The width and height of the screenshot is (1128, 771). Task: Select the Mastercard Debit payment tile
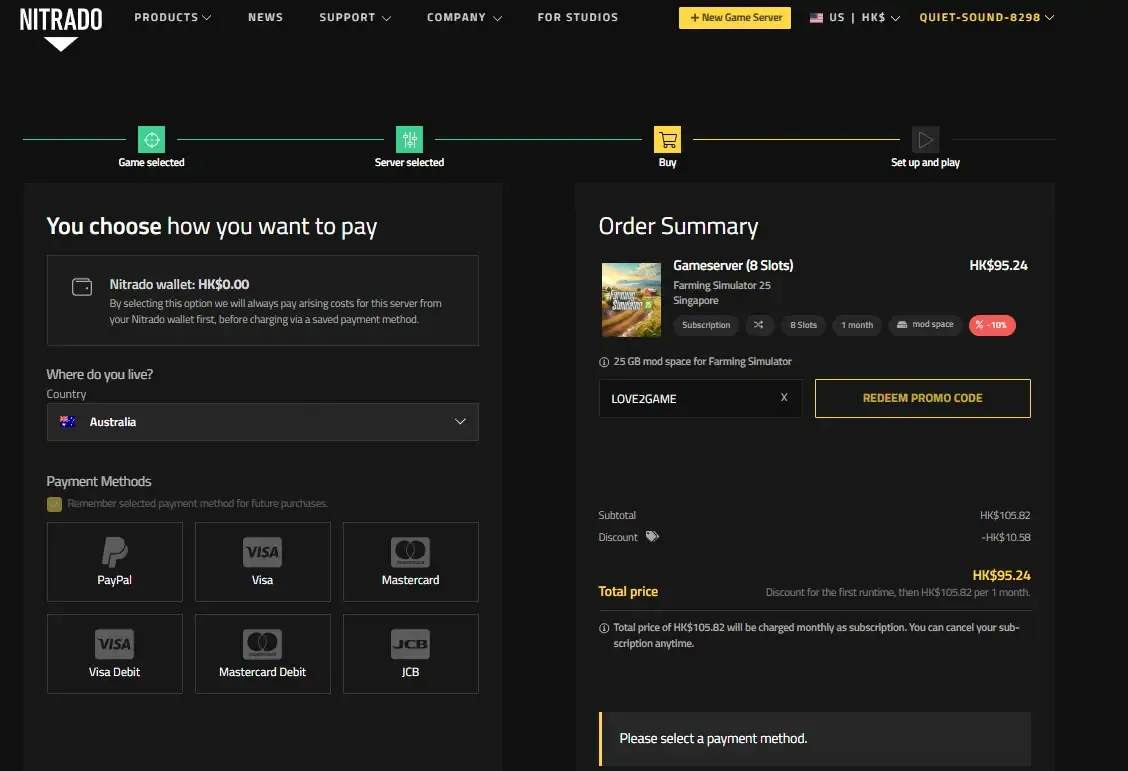[262, 653]
